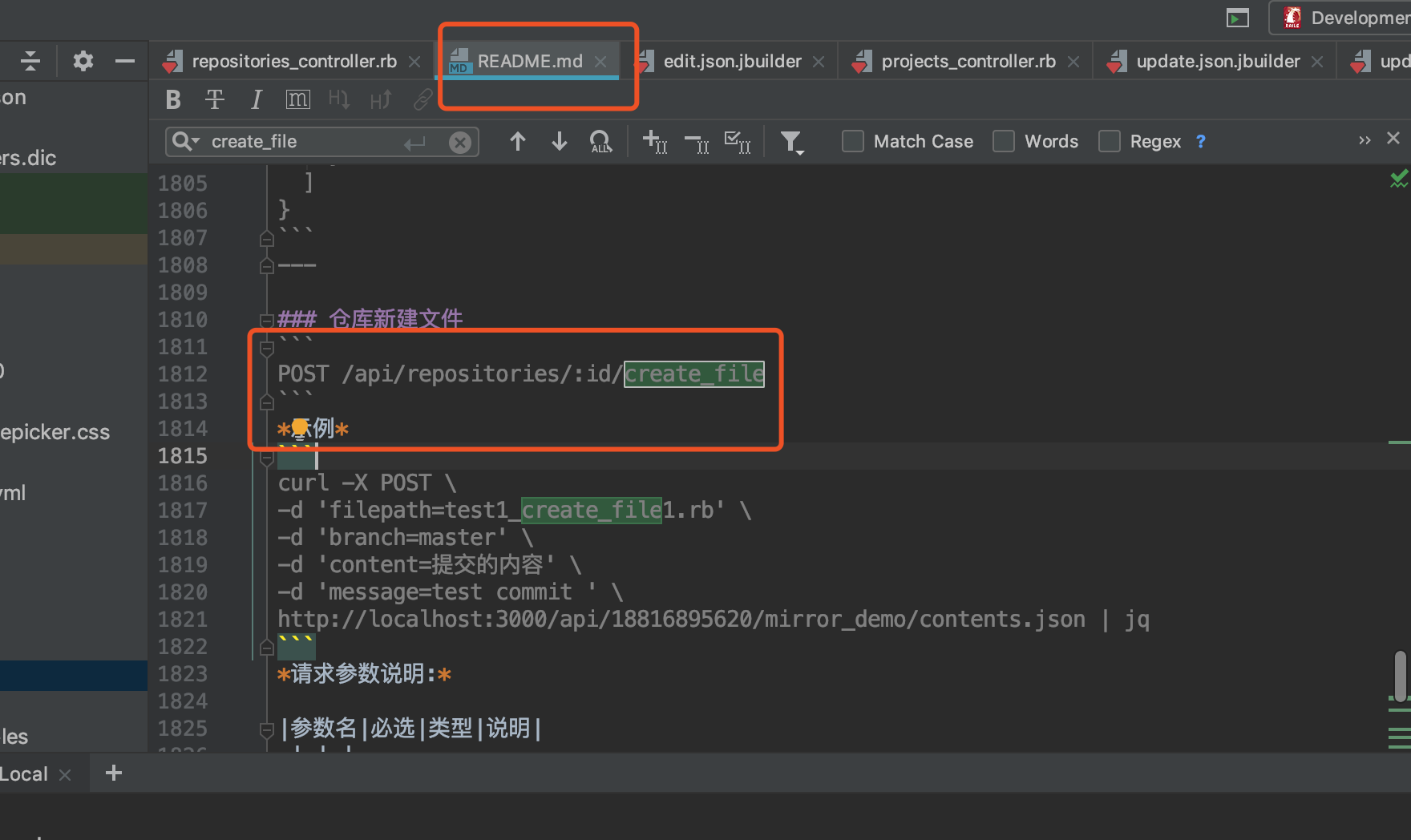The height and width of the screenshot is (840, 1411).
Task: Collapse fold marker at line 1813
Action: pyautogui.click(x=267, y=402)
